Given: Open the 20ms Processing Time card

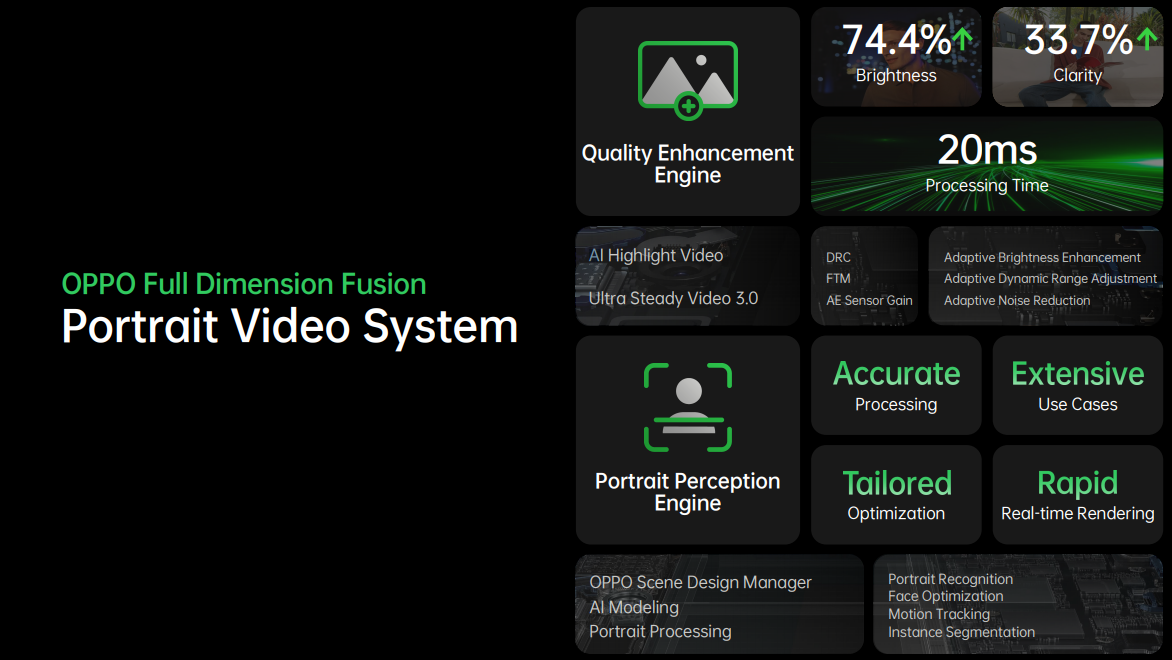Looking at the screenshot, I should coord(987,166).
